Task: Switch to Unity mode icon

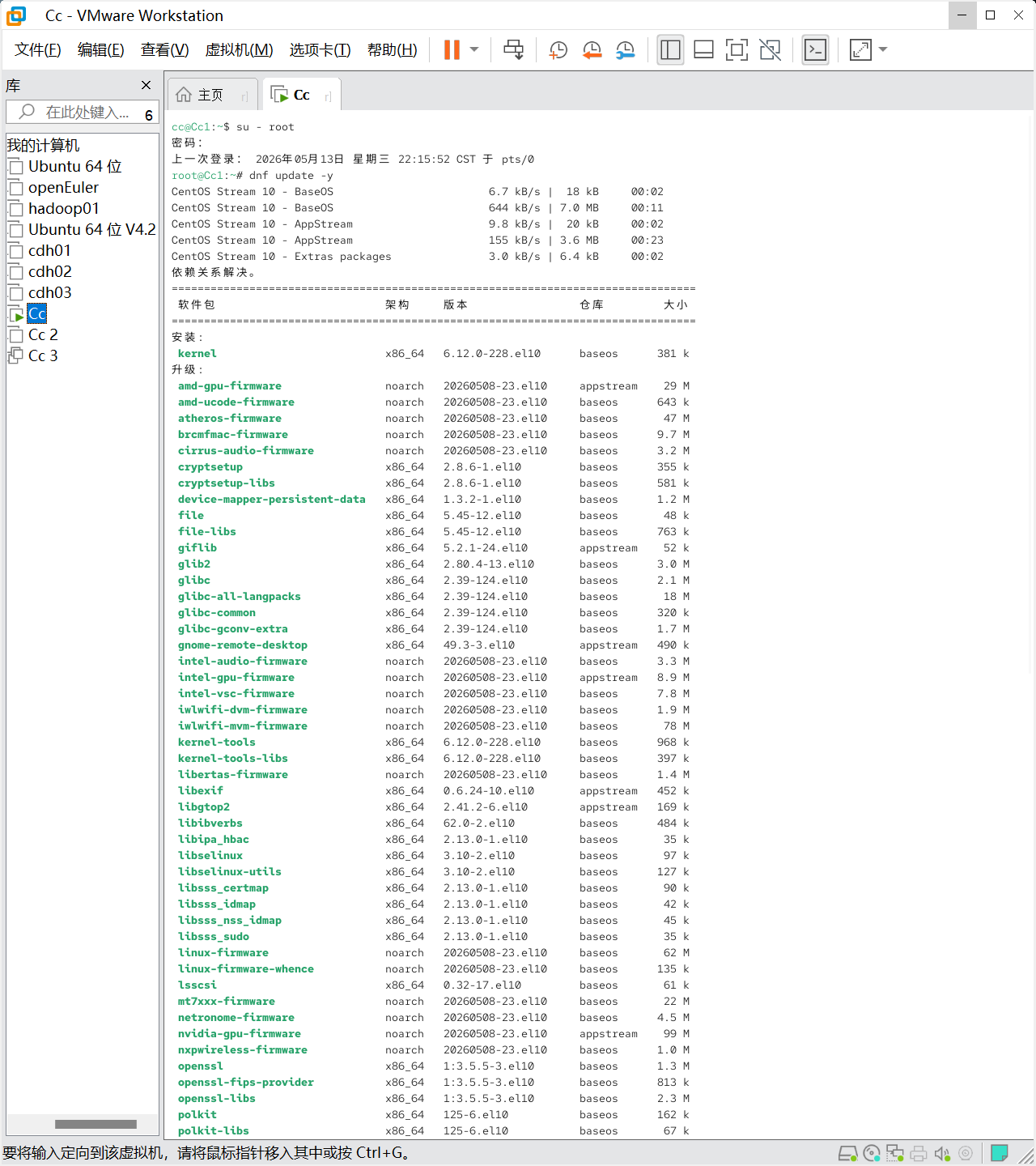Action: (770, 49)
